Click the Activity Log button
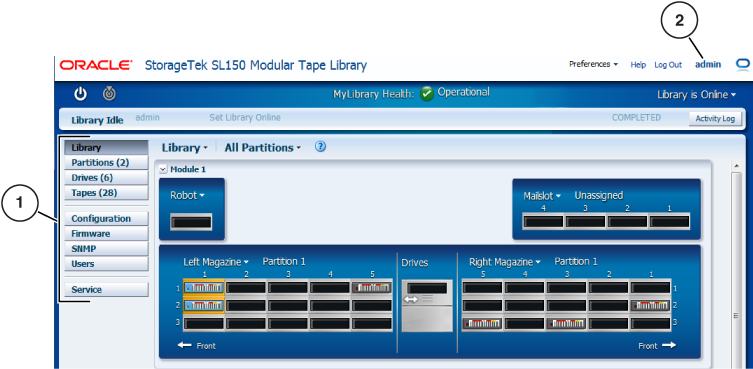This screenshot has height=369, width=753. tap(715, 119)
